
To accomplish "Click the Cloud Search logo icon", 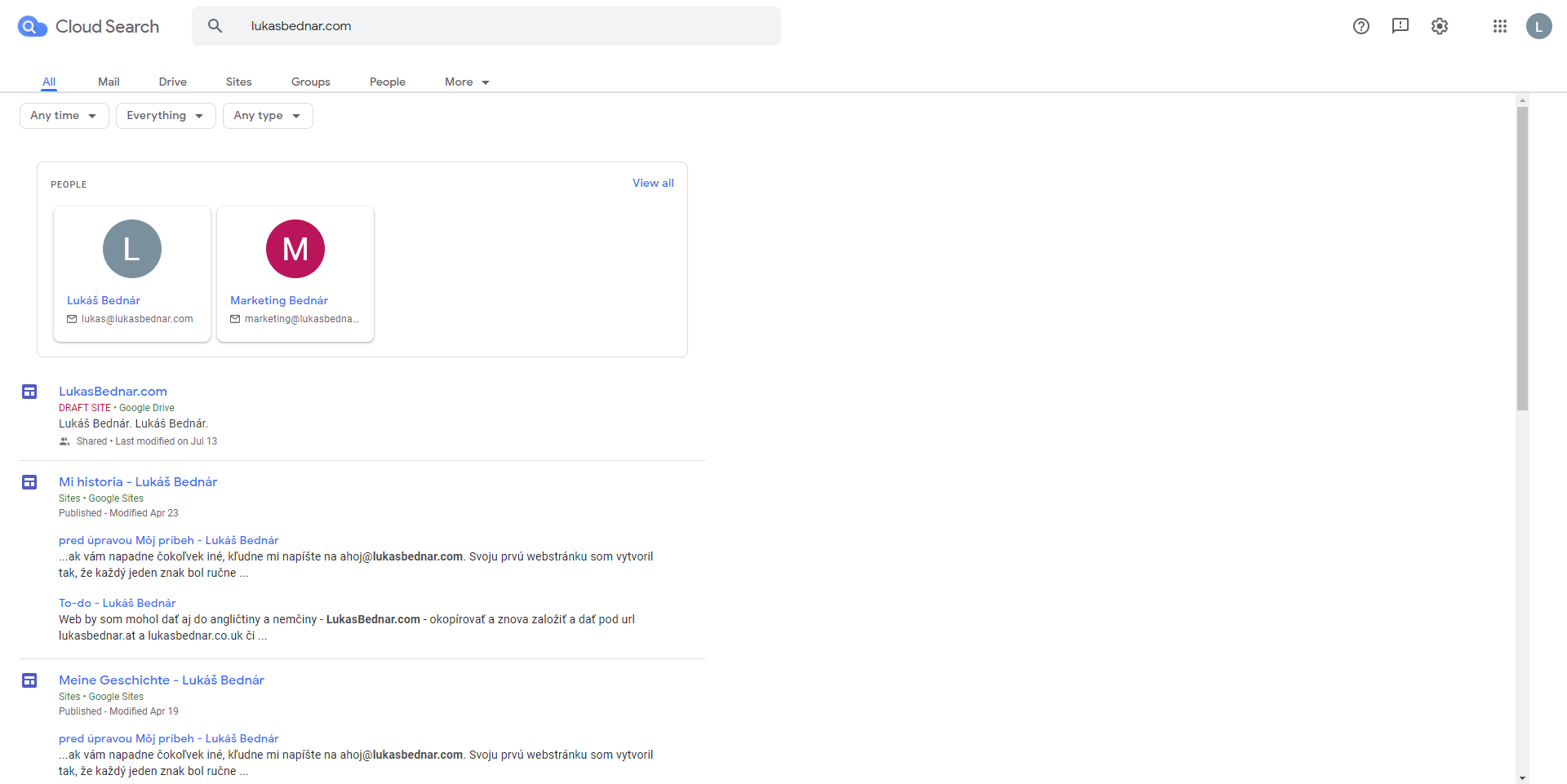I will pyautogui.click(x=32, y=27).
